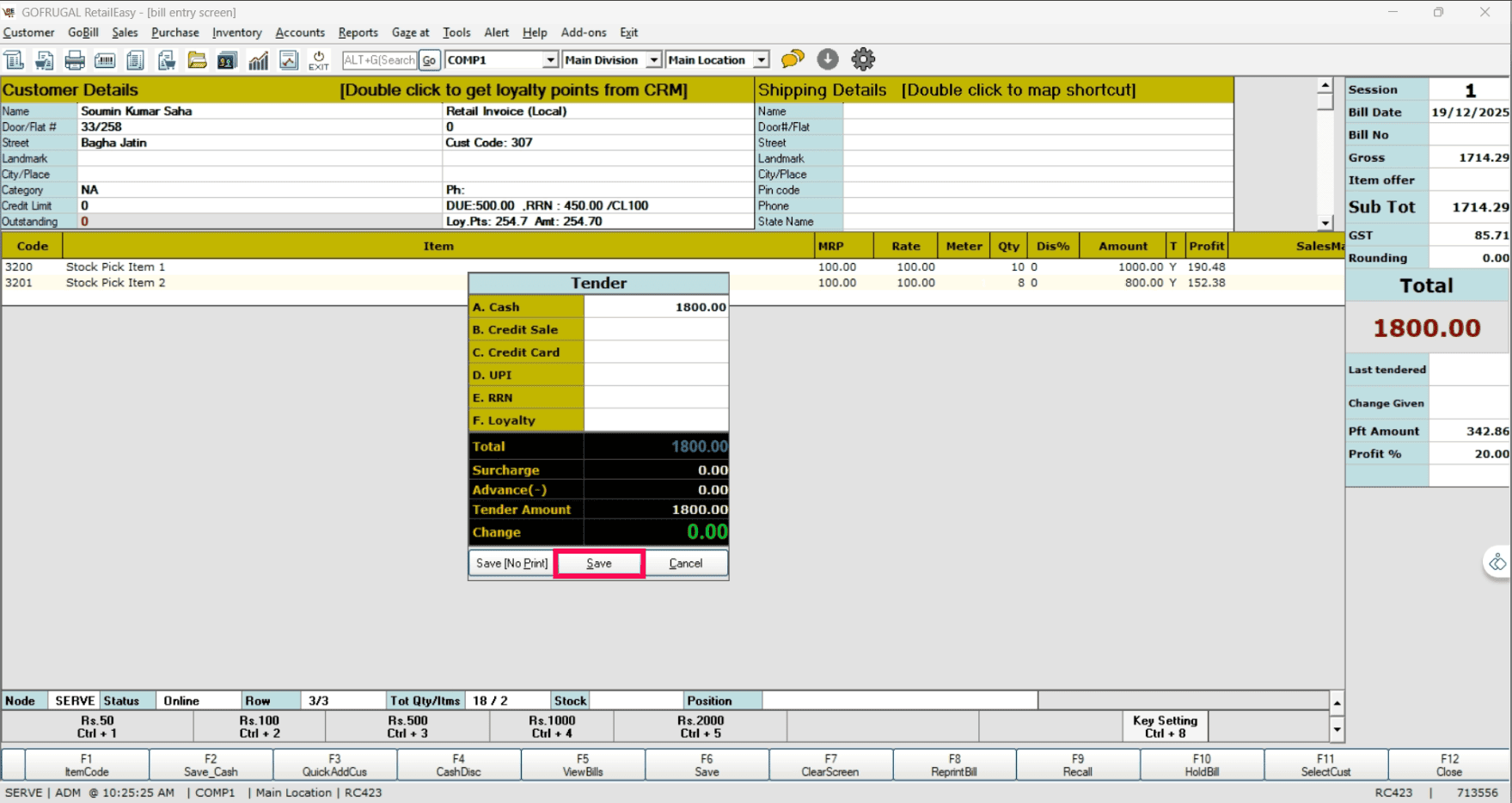Open the Customer menu
The image size is (1512, 803).
(x=28, y=33)
